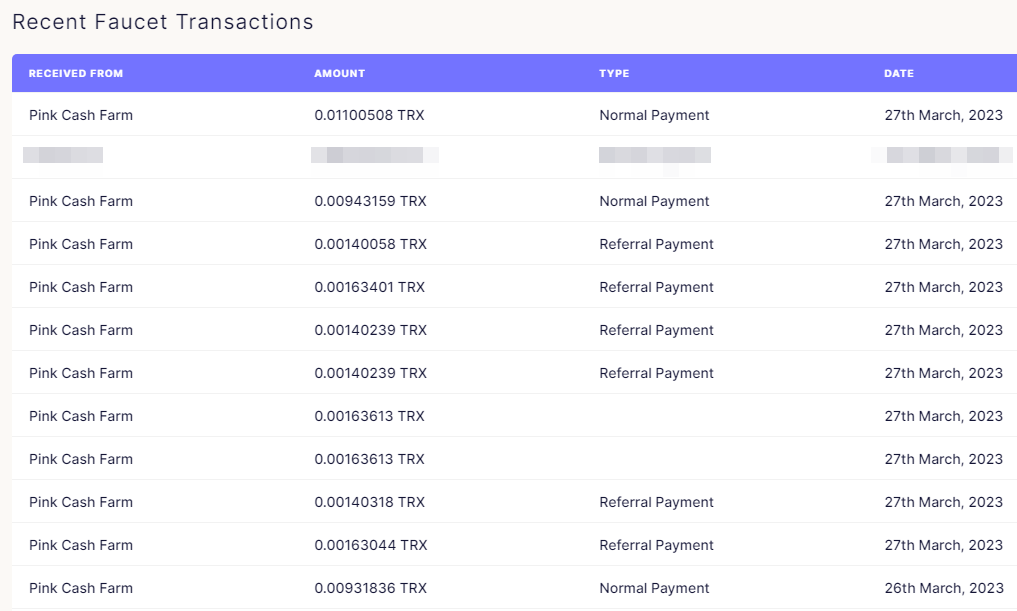
Task: Click the 0.00140058 TRX amount
Action: (370, 244)
